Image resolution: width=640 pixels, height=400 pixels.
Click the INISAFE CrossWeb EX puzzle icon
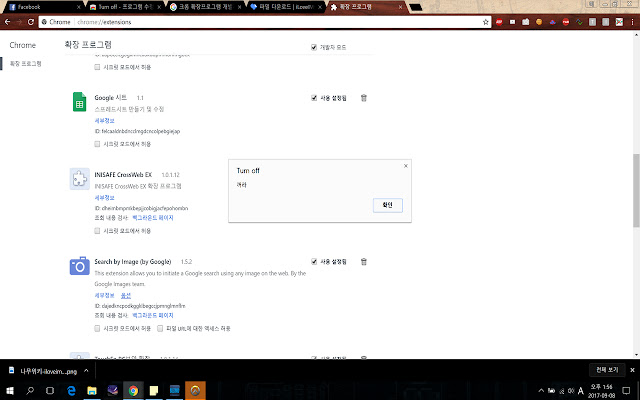[x=80, y=179]
